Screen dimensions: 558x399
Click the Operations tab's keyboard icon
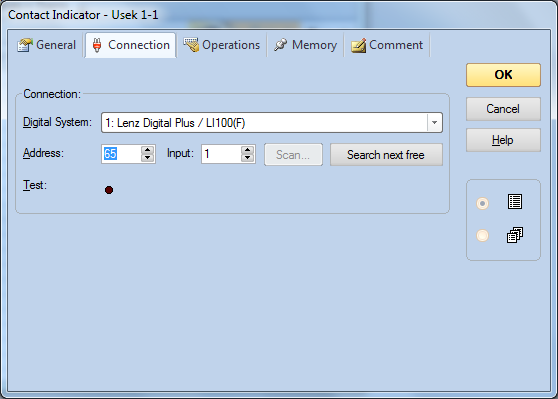[x=191, y=45]
